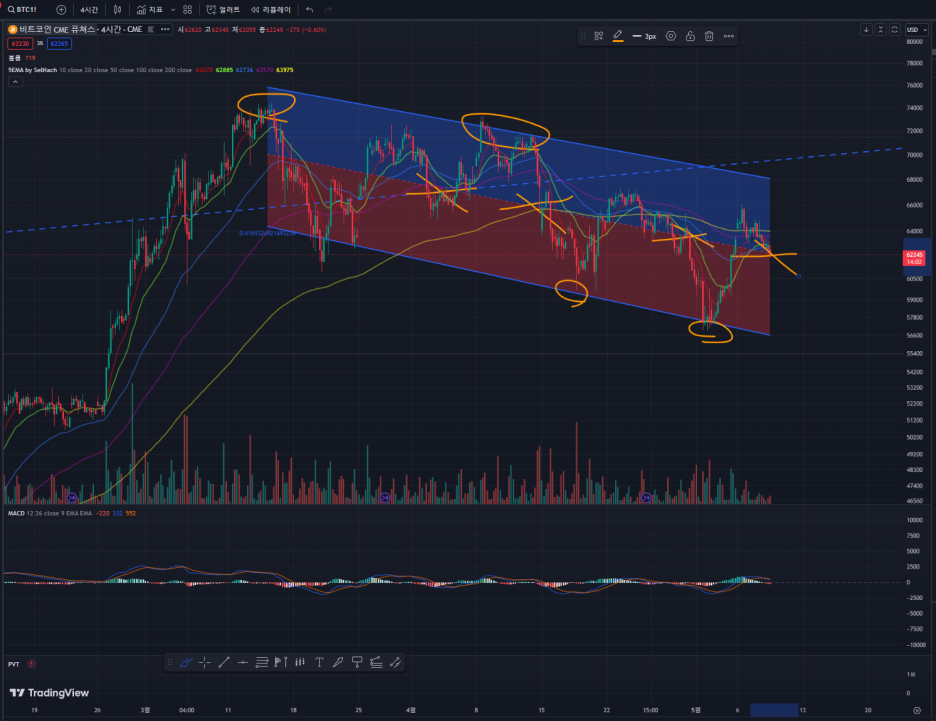This screenshot has width=936, height=721.
Task: Delete the selected drawing with trash icon
Action: click(709, 36)
